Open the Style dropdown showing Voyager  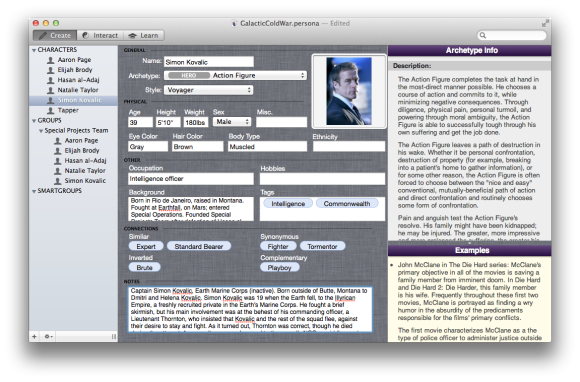209,90
